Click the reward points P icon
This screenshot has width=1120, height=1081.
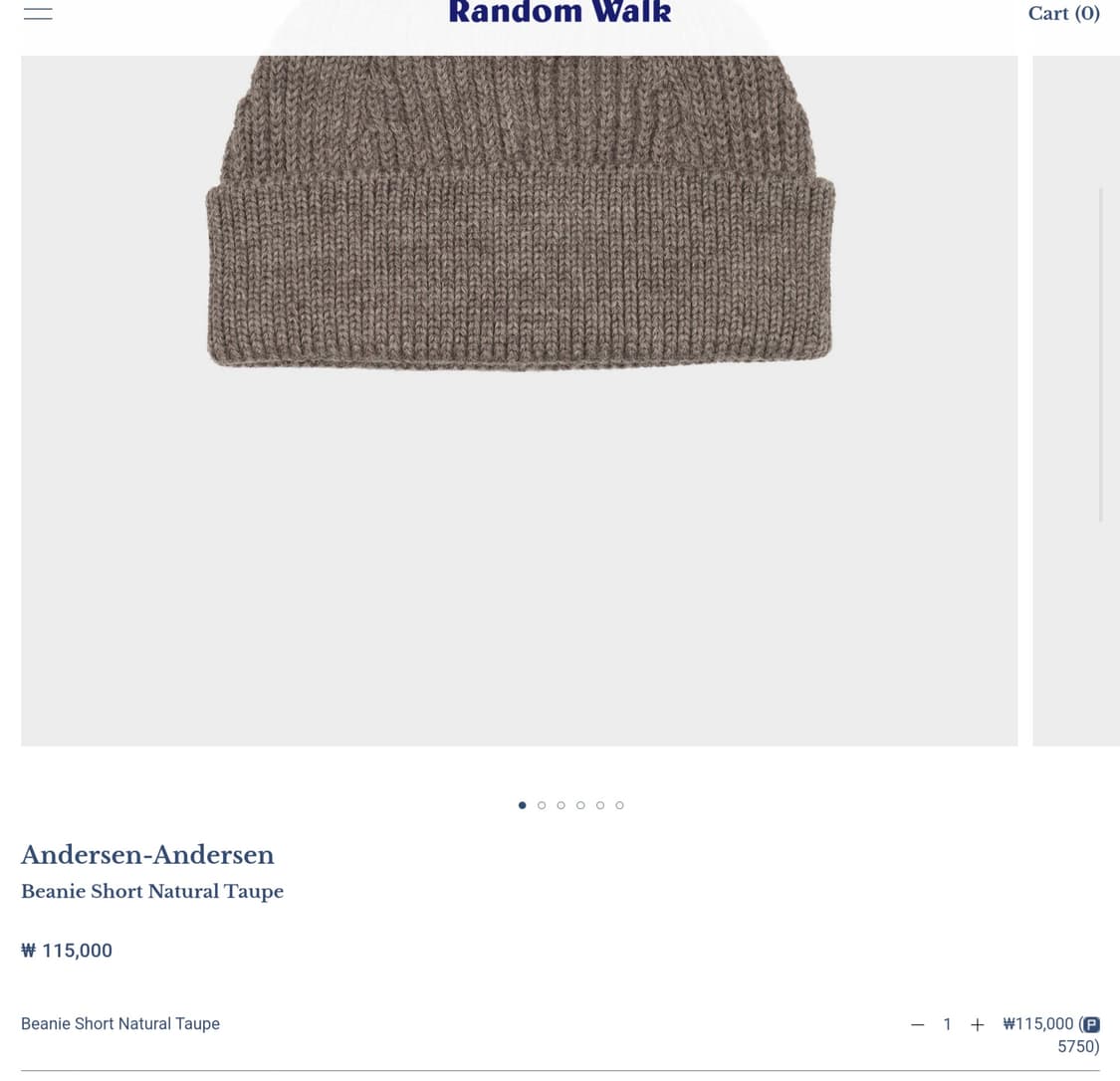pos(1091,1024)
